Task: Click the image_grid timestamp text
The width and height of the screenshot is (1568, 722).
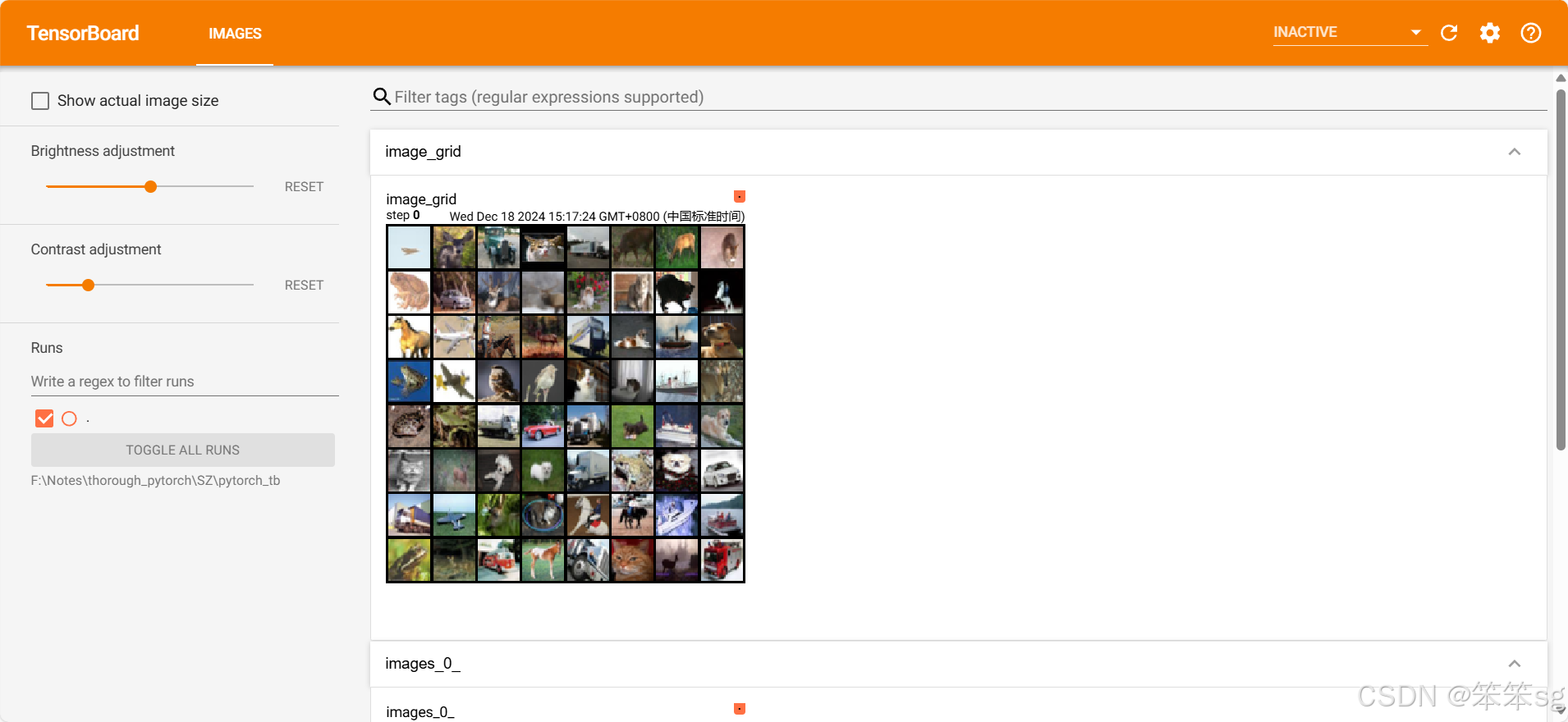Action: [x=597, y=217]
